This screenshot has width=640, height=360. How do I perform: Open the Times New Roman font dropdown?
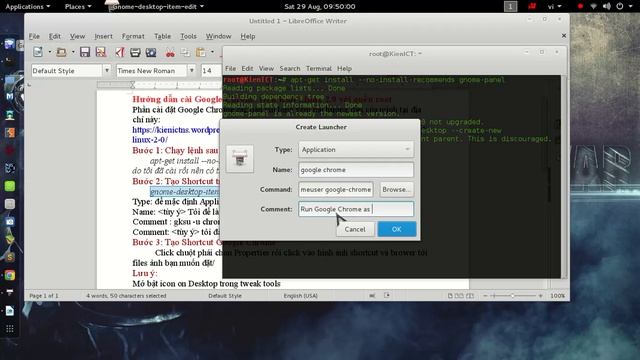(x=191, y=71)
